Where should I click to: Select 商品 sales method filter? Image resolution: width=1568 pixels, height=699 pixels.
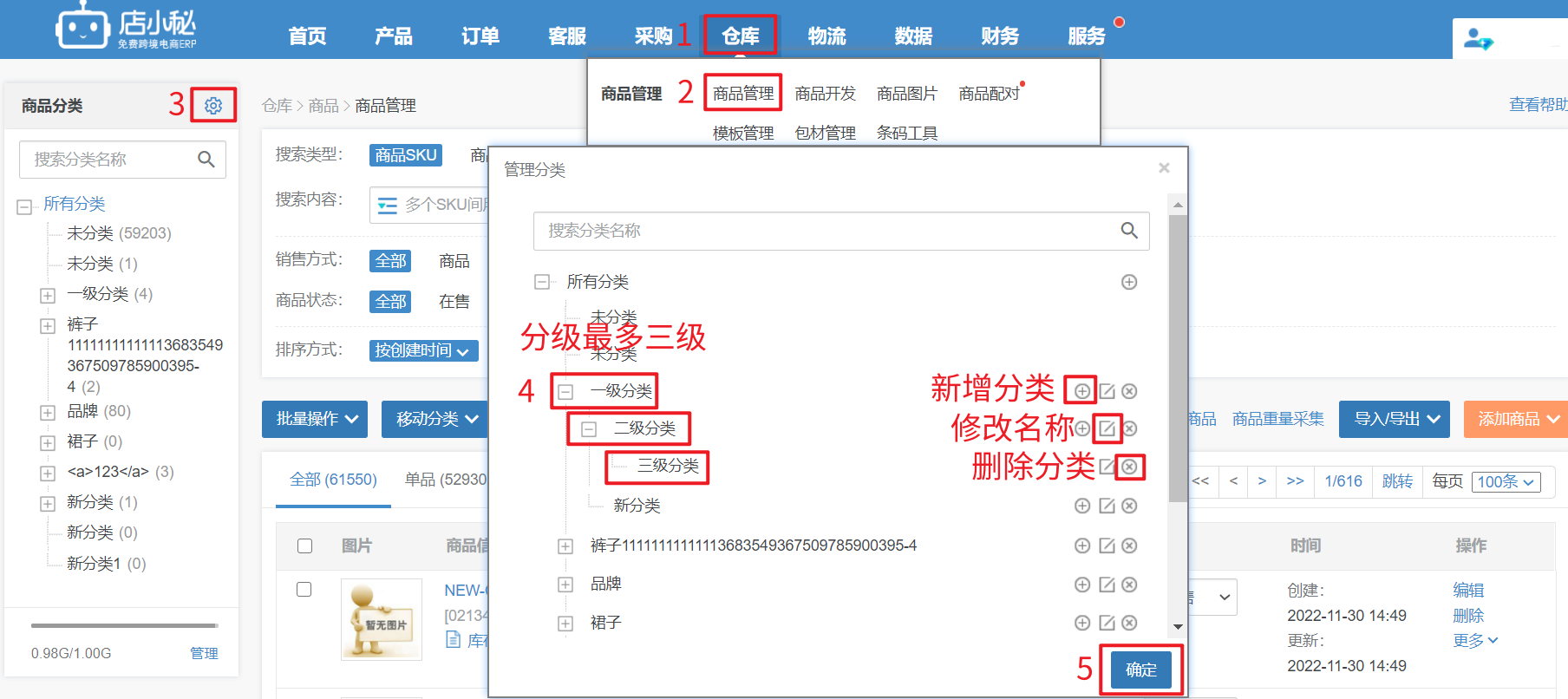[454, 261]
